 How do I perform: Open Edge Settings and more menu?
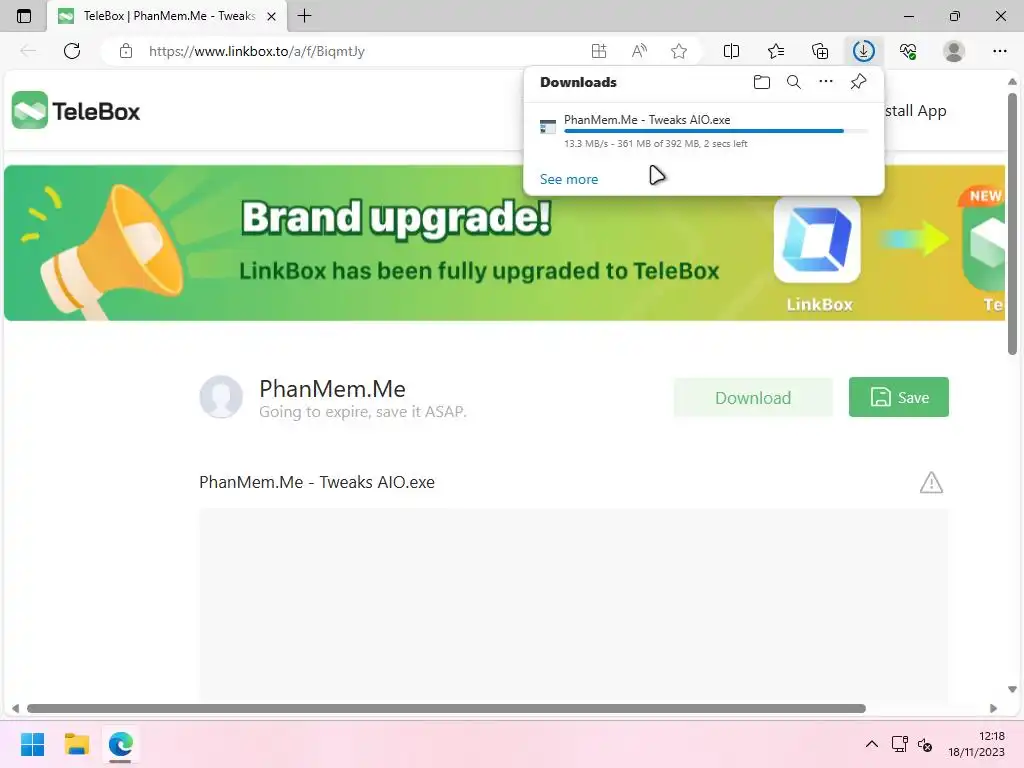click(1000, 51)
